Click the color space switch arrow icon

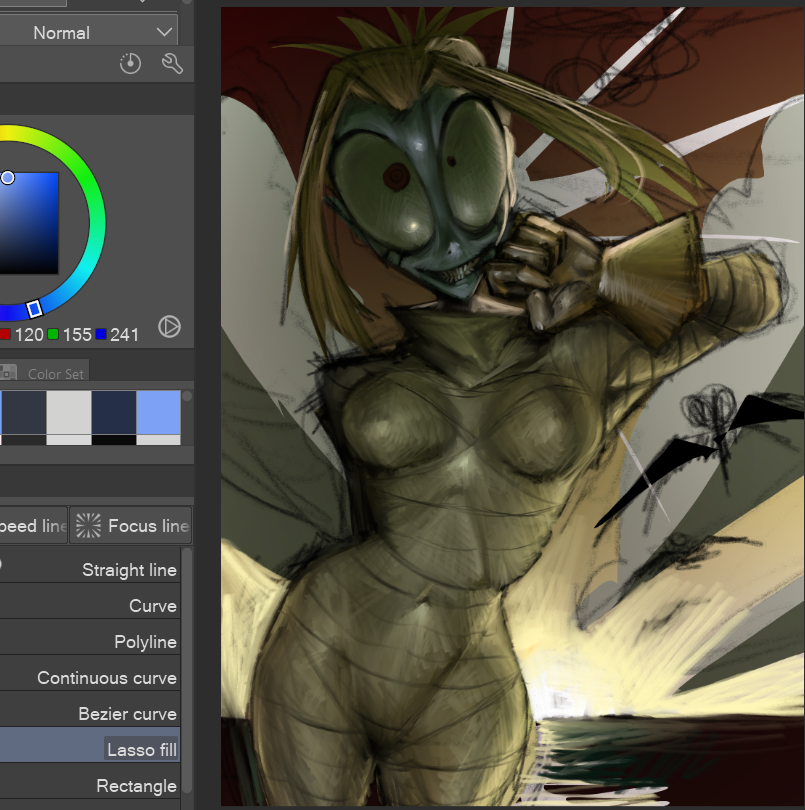169,326
